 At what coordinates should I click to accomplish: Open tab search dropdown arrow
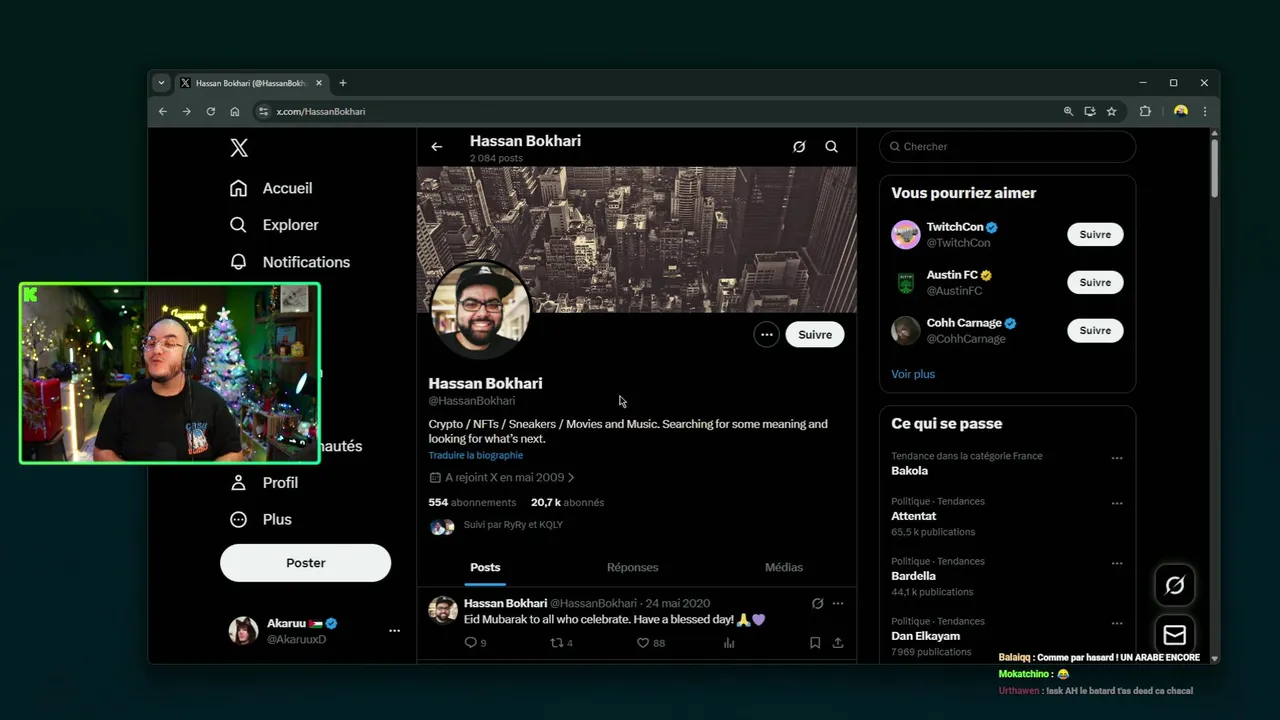[x=161, y=83]
